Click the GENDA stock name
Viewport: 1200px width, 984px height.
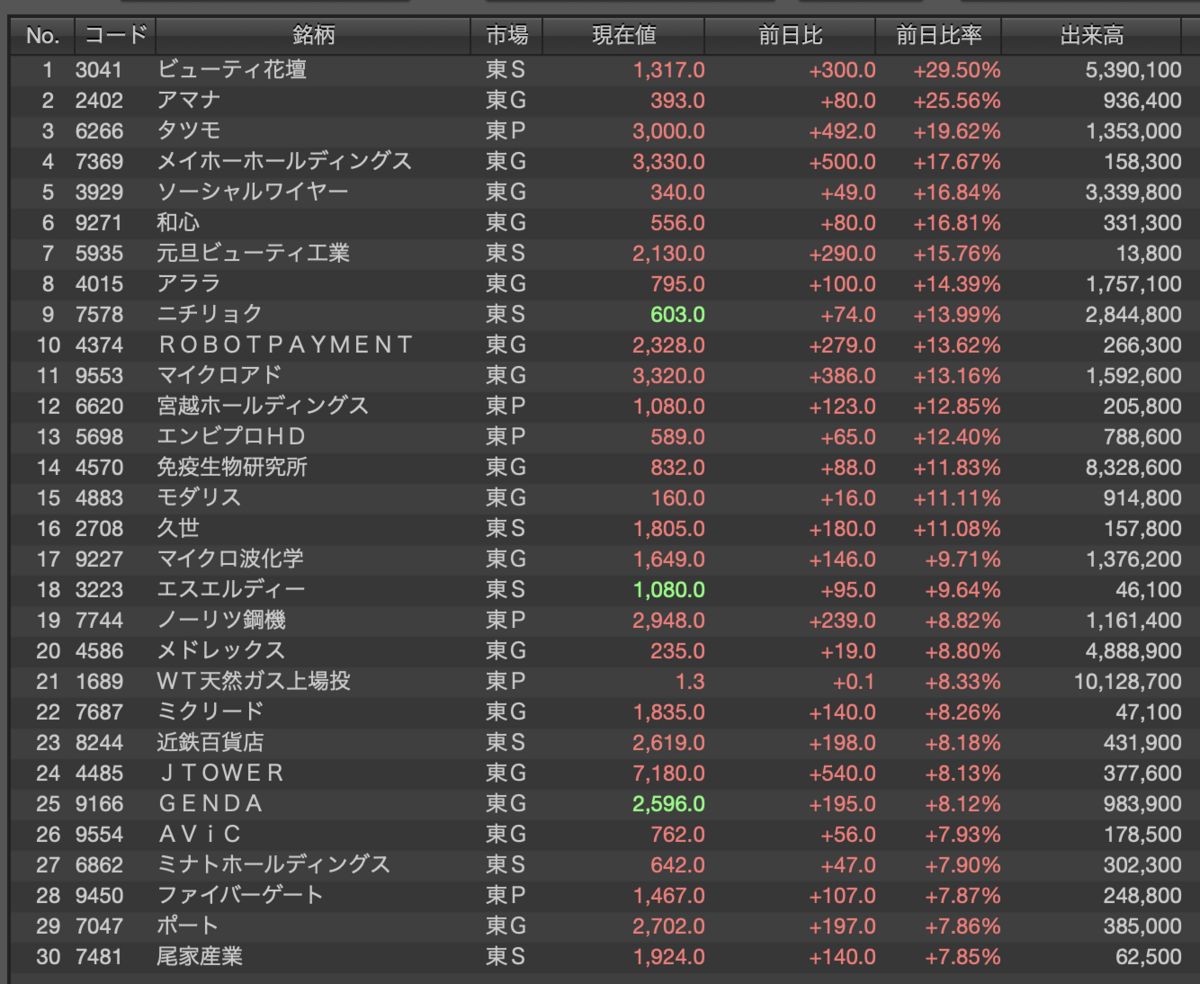point(210,803)
